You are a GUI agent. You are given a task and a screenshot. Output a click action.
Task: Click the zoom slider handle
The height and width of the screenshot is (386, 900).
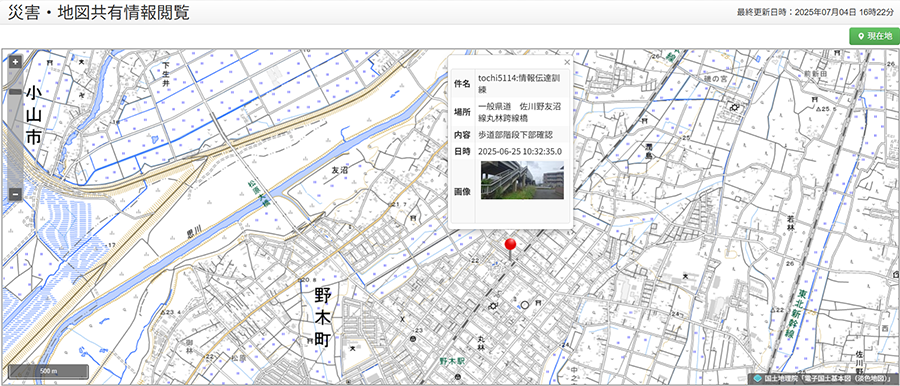point(15,92)
